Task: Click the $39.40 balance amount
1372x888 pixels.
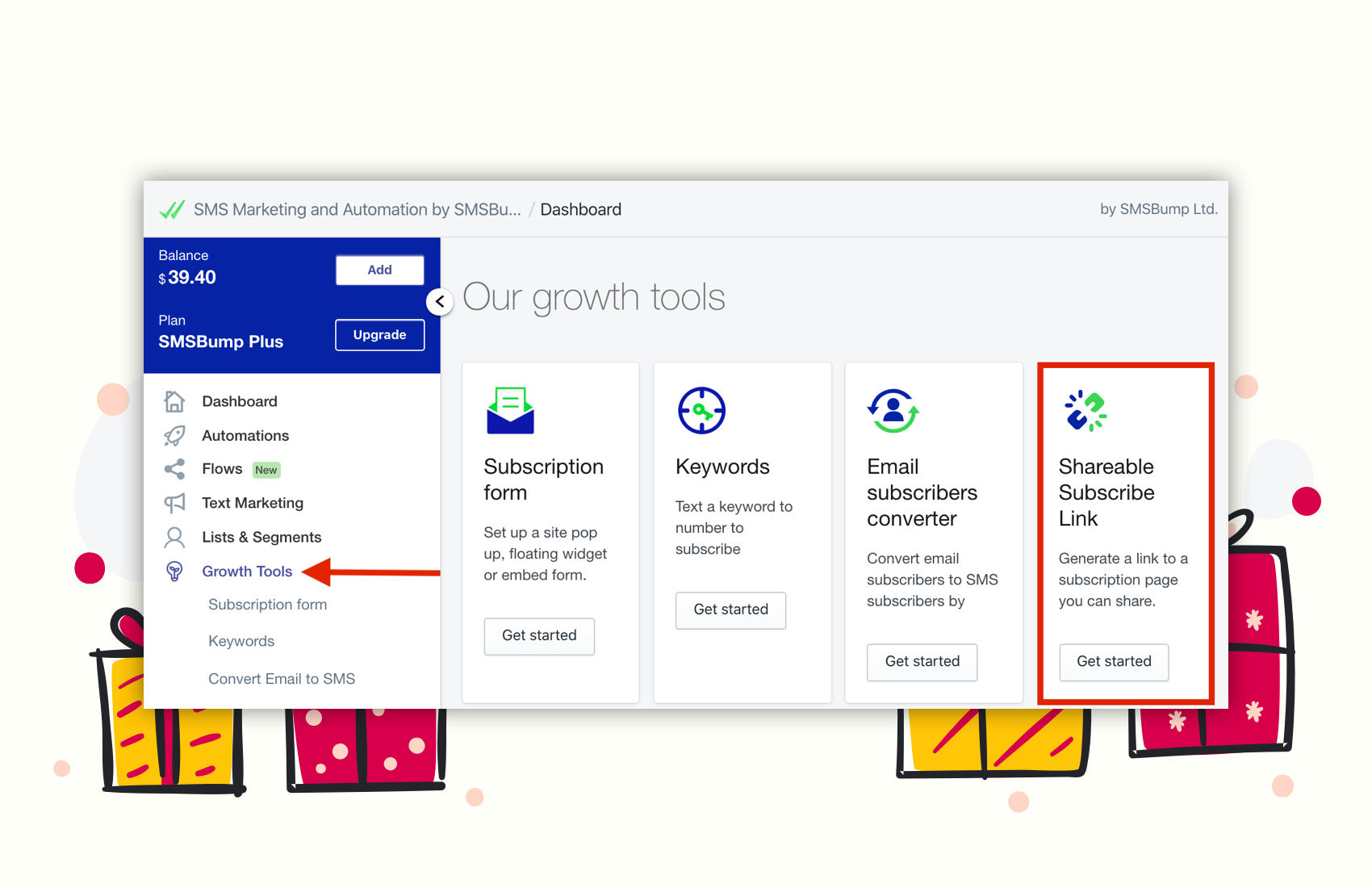Action: coord(187,278)
